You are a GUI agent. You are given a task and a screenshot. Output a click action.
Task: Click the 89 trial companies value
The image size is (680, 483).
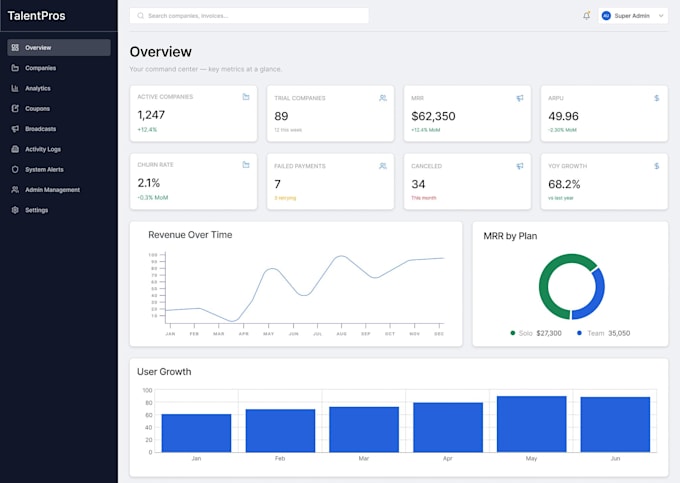click(x=281, y=116)
